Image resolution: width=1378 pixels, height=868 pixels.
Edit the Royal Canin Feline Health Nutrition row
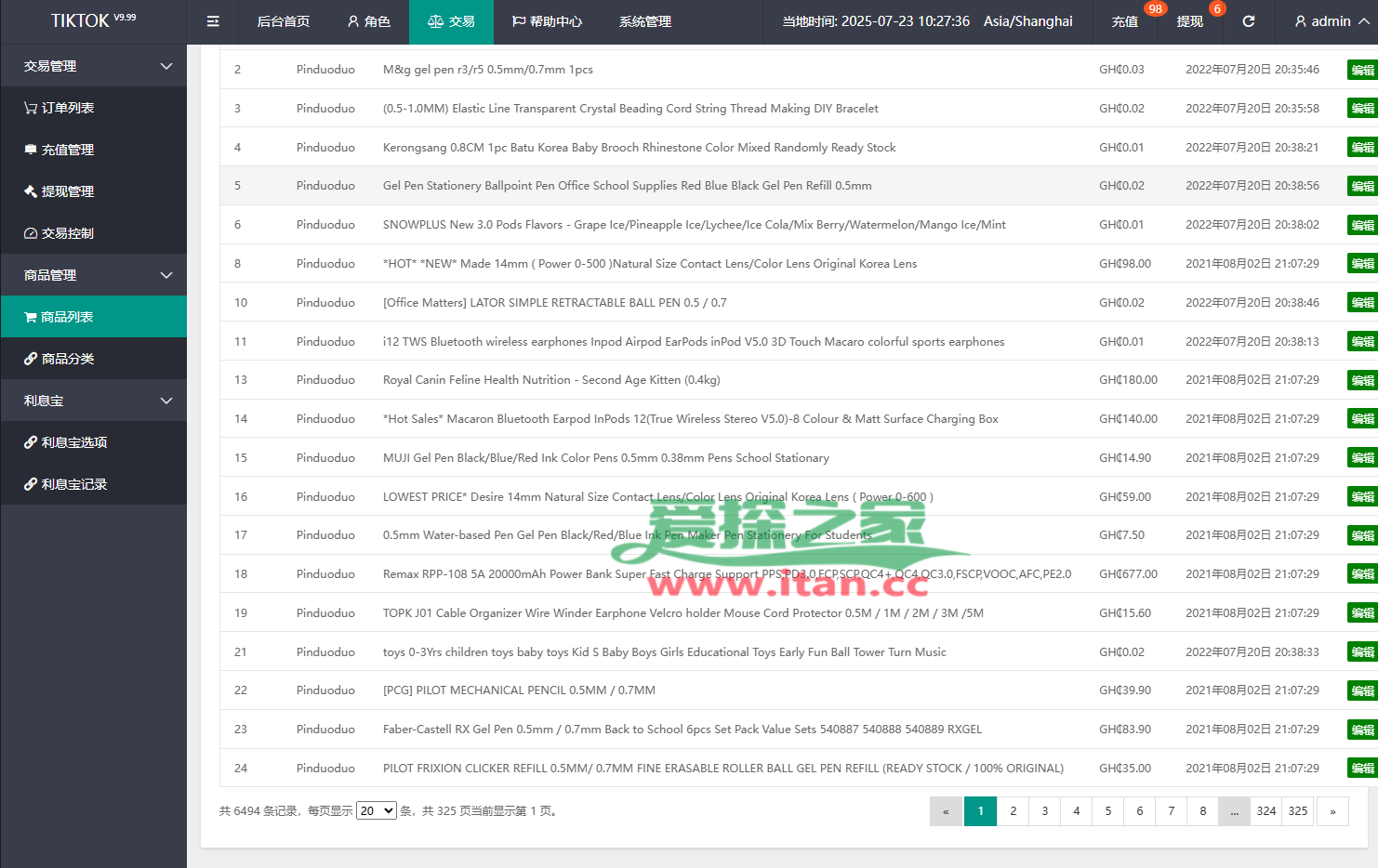point(1362,380)
